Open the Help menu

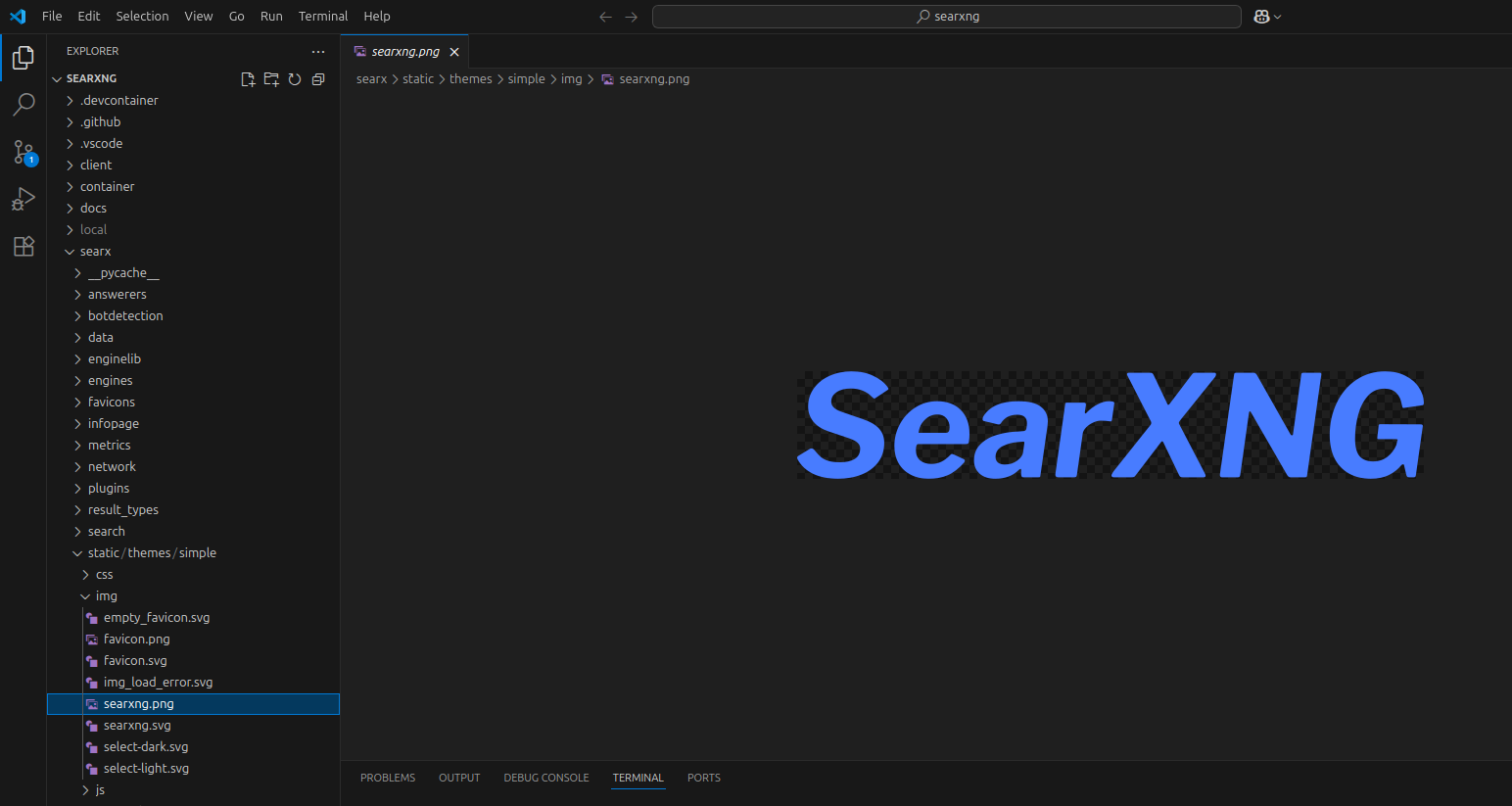377,17
